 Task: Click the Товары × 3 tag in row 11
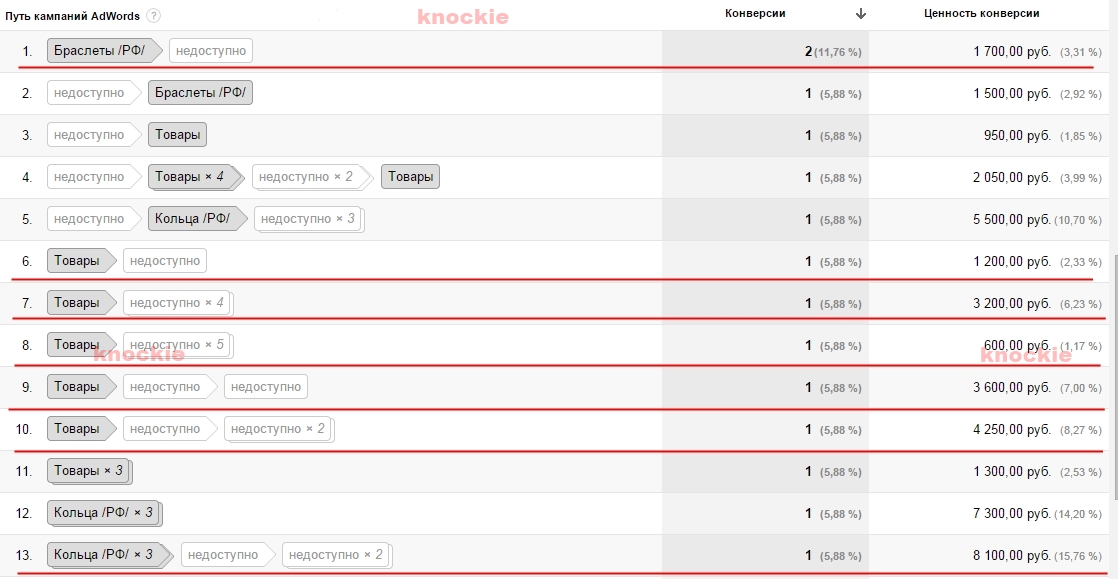pos(90,471)
